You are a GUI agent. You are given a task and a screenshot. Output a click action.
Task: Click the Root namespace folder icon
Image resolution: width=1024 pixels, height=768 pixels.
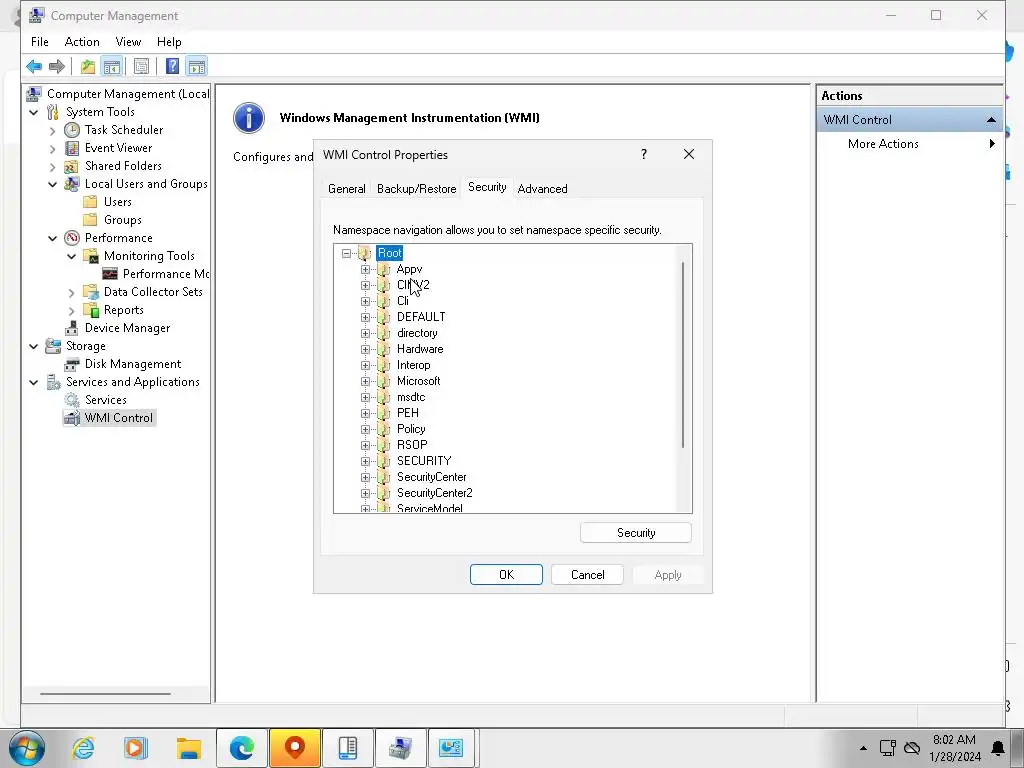click(x=364, y=253)
